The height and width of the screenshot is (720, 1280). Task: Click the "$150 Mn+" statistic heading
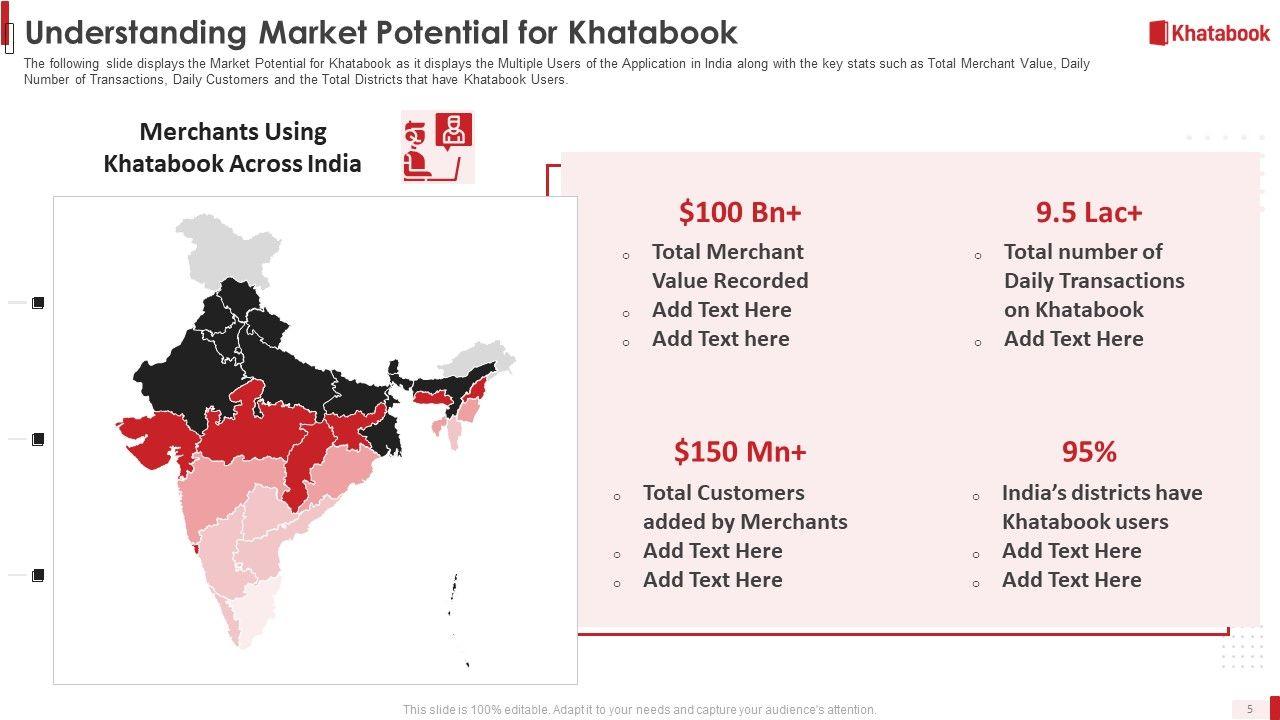pos(740,452)
